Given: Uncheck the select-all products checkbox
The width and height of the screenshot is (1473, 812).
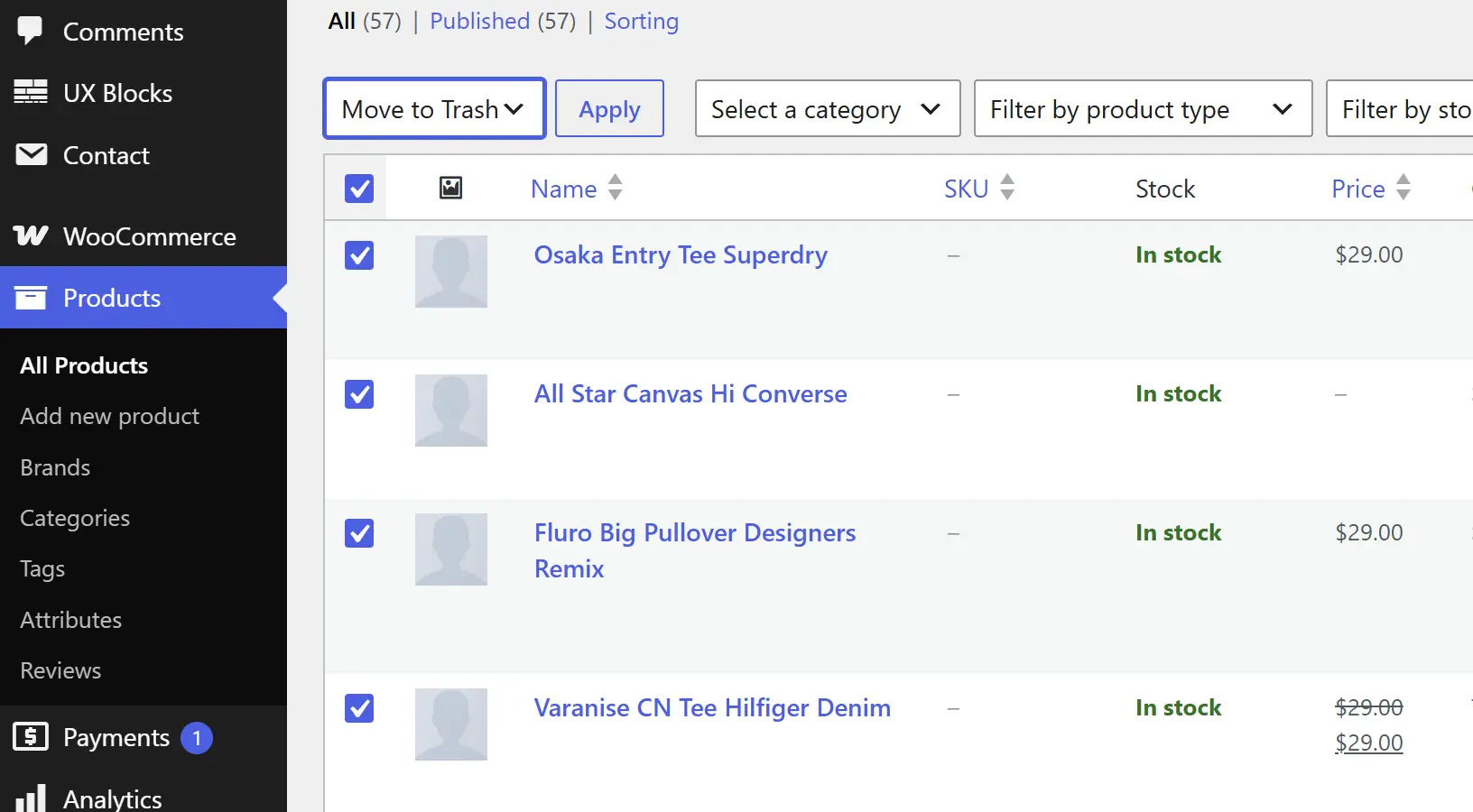Looking at the screenshot, I should pos(359,189).
